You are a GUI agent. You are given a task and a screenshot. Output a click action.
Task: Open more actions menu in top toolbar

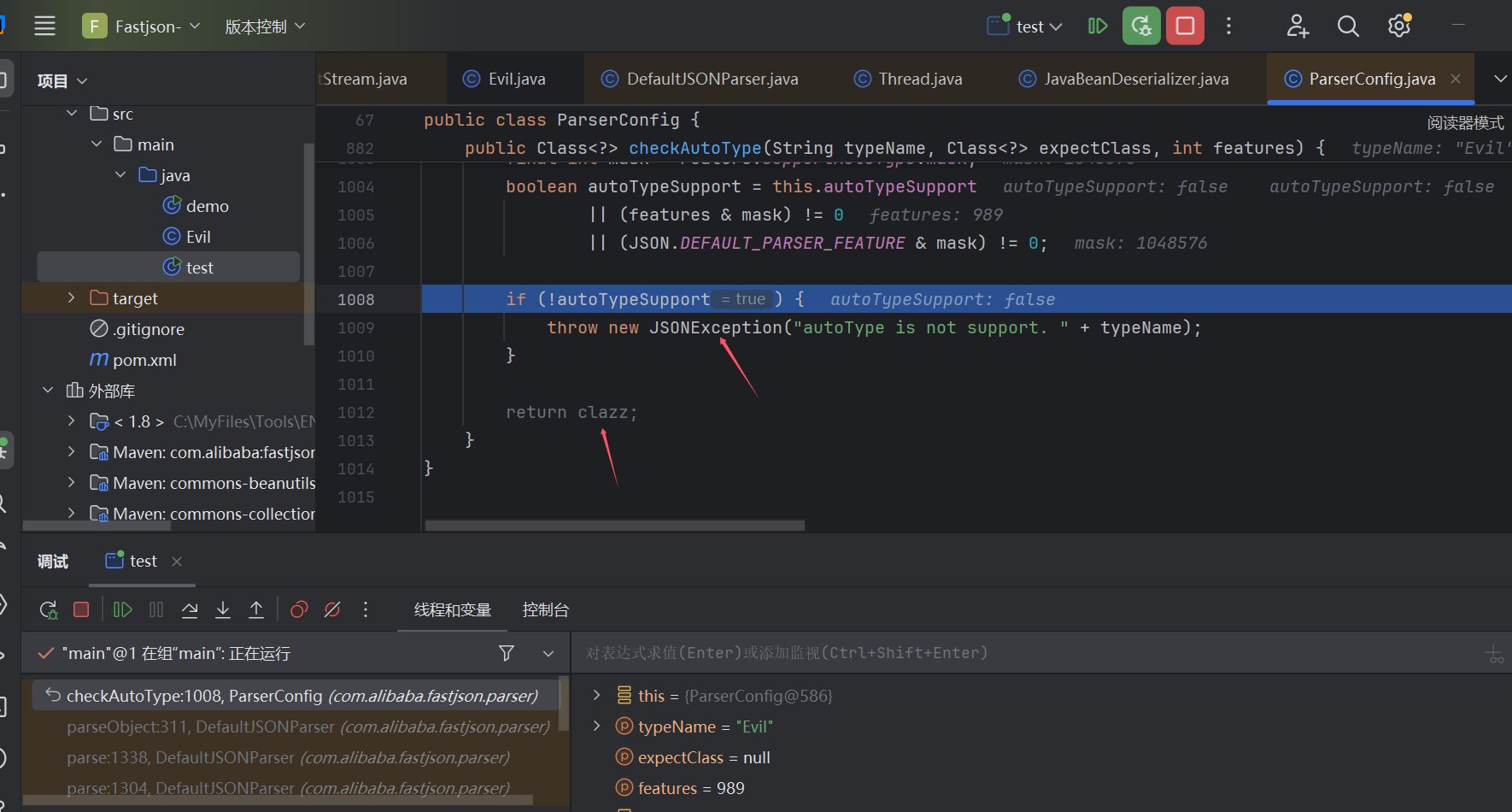tap(1229, 26)
